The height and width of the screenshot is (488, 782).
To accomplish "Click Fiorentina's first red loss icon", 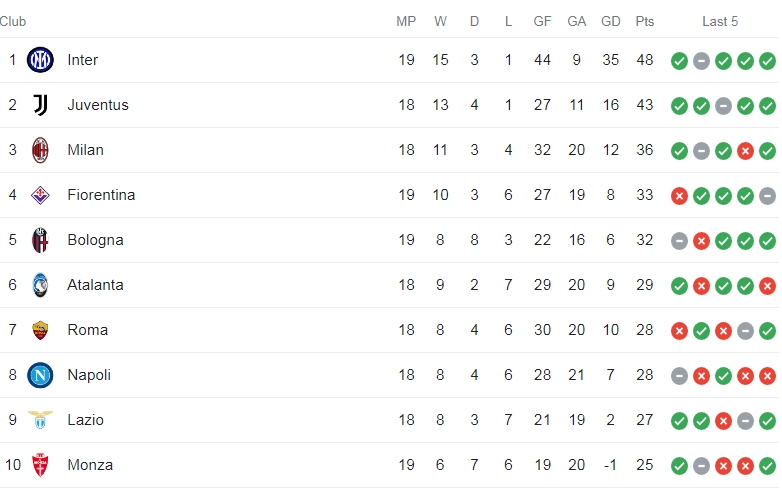I will click(679, 196).
